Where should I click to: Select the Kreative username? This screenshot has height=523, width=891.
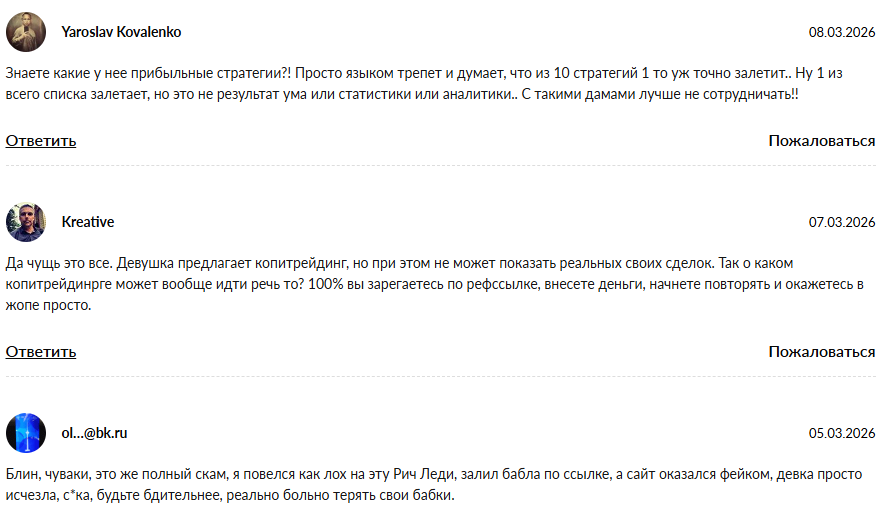[88, 222]
